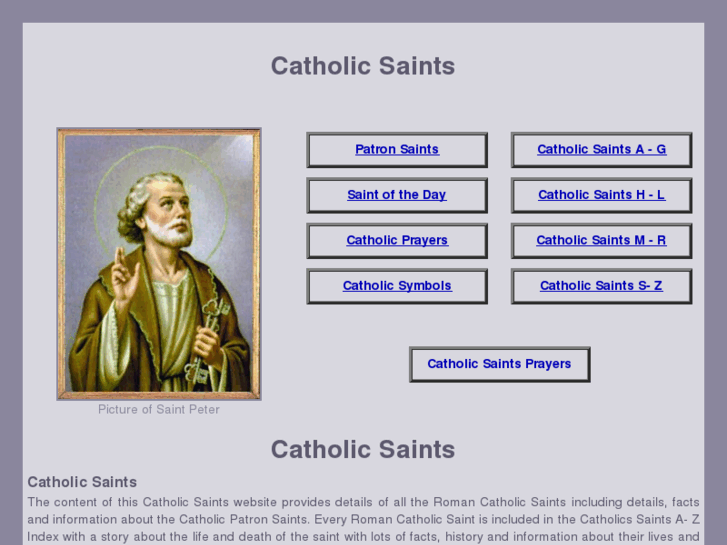Click the small bold 'Catholic Saints' subheading
The image size is (727, 545).
[82, 482]
